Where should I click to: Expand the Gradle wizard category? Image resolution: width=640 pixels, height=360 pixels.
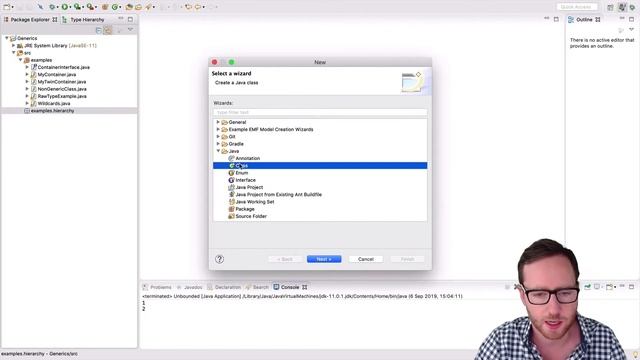tap(218, 144)
